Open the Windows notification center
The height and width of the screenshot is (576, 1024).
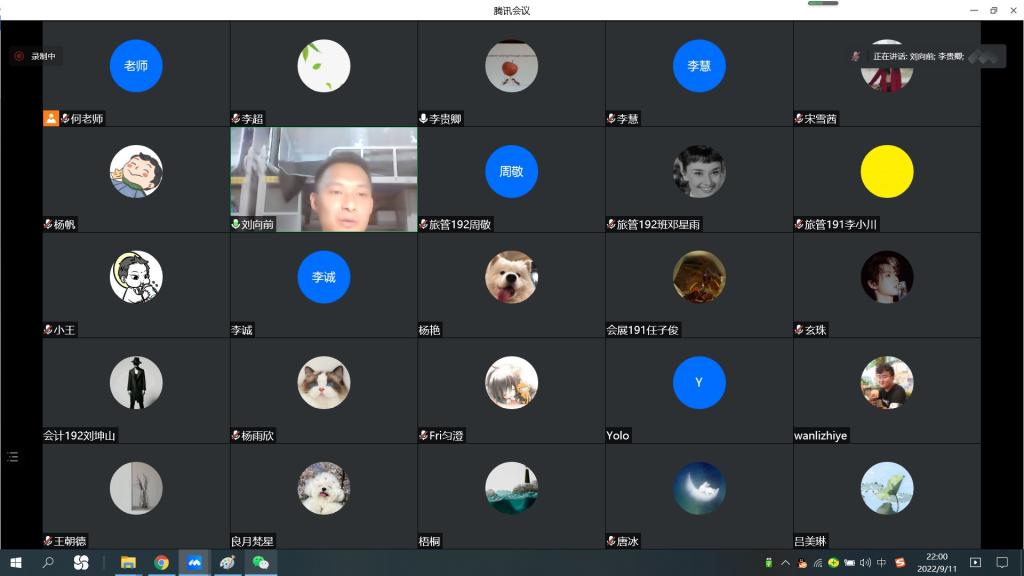coord(1002,563)
